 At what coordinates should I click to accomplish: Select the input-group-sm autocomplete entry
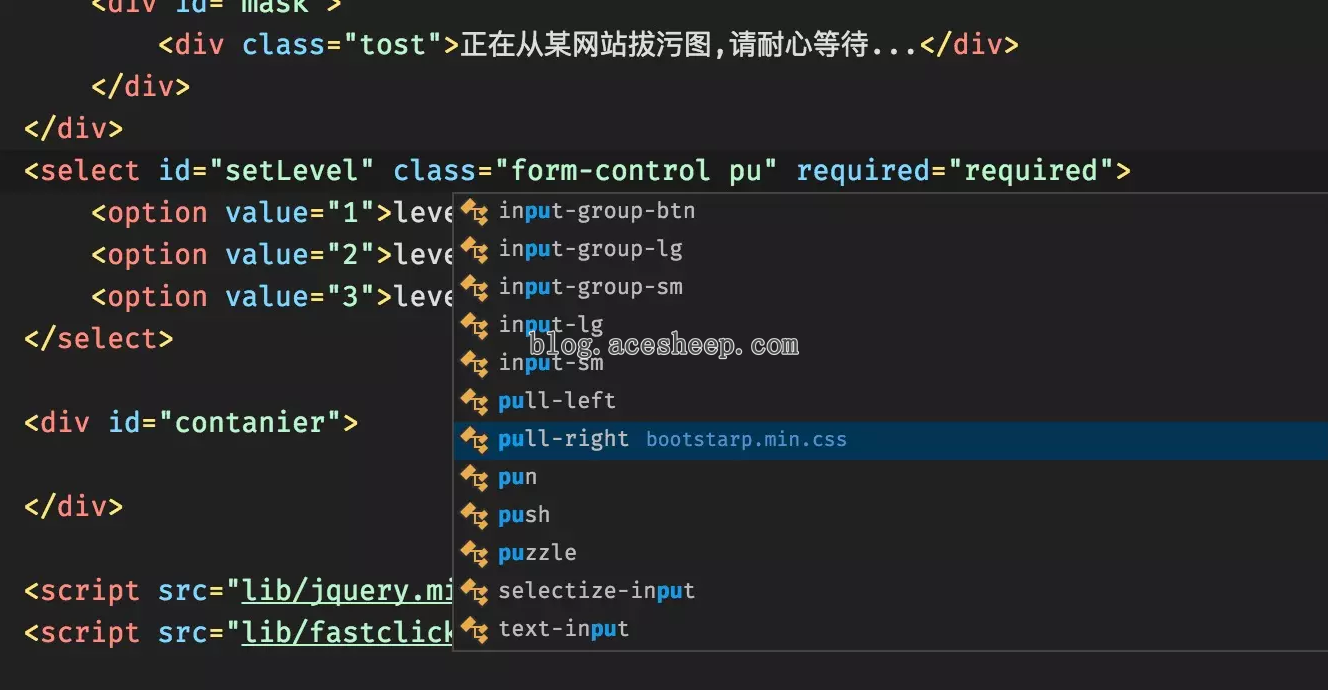(x=890, y=287)
